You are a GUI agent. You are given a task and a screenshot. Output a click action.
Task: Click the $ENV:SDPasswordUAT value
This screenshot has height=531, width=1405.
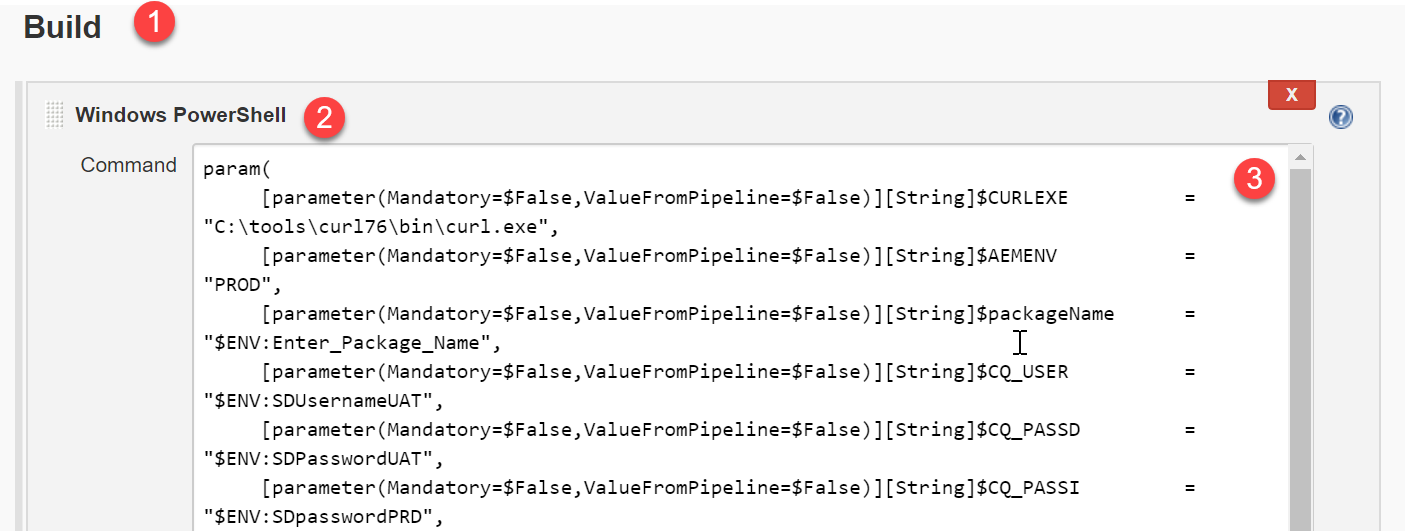tap(321, 460)
